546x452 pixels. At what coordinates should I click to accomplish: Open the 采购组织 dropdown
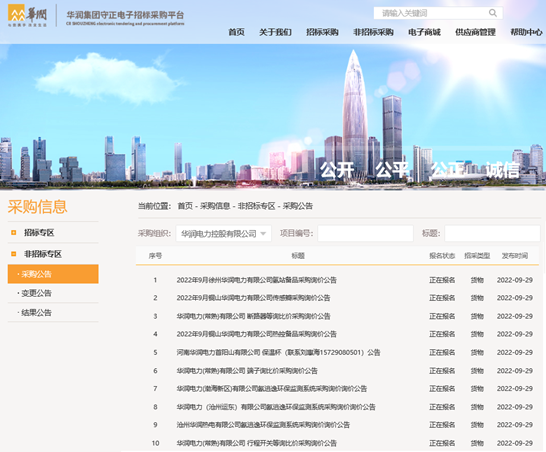pos(223,233)
